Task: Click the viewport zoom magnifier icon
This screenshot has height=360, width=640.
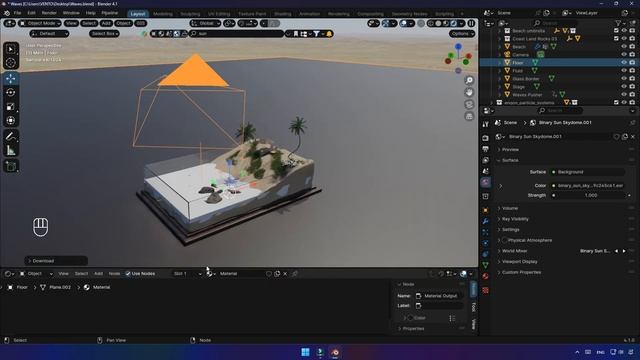Action: [469, 80]
